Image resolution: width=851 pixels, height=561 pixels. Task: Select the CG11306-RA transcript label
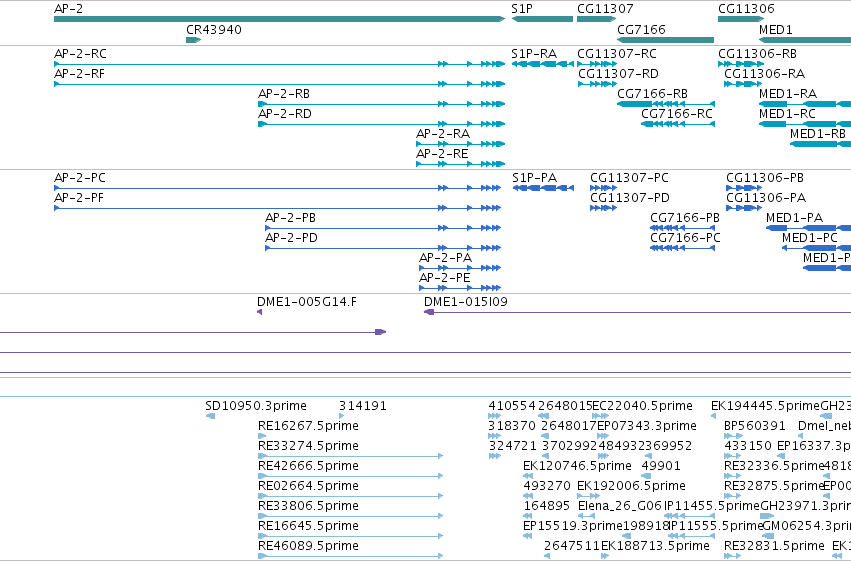point(765,74)
